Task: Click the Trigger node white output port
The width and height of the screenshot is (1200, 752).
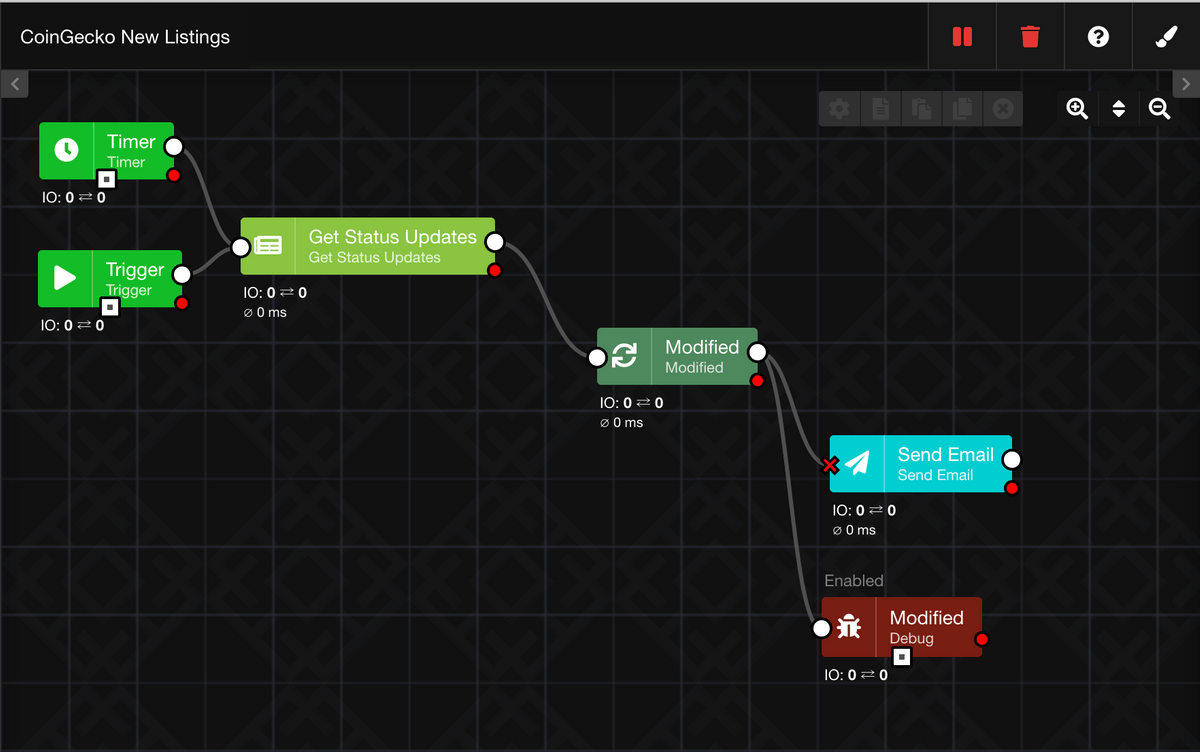Action: [182, 274]
